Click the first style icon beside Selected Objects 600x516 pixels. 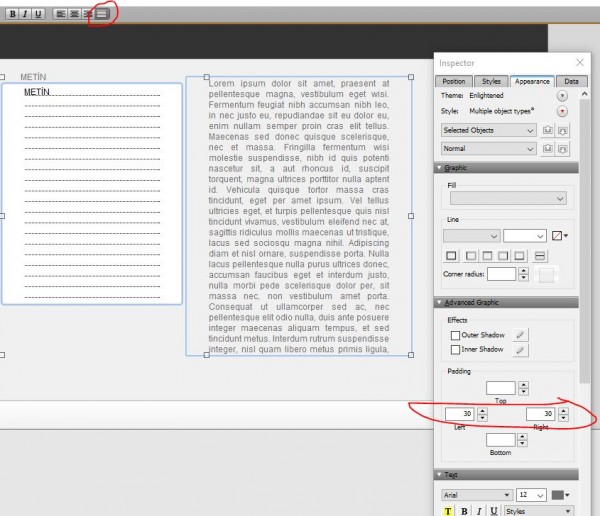548,130
